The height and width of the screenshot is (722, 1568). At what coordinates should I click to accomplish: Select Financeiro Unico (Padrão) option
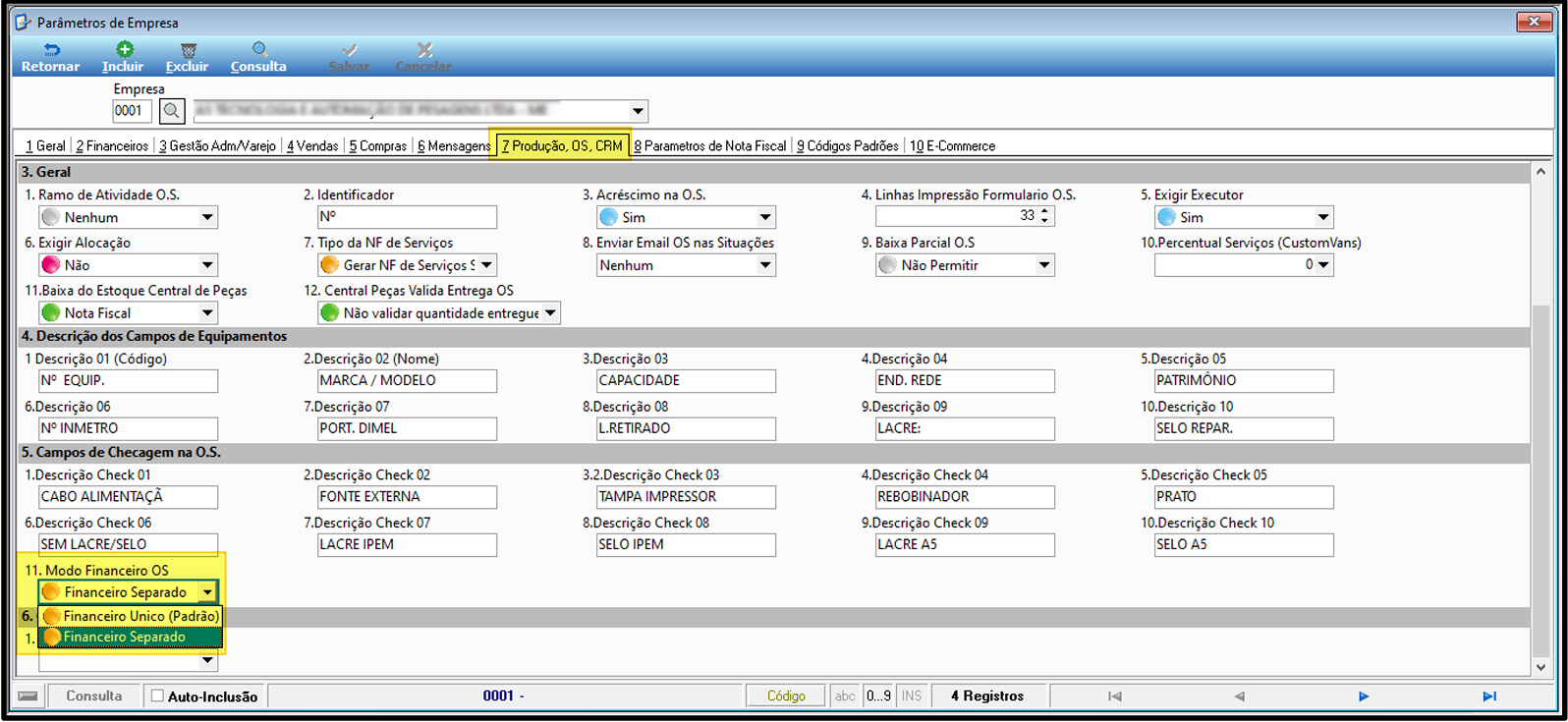pos(131,616)
